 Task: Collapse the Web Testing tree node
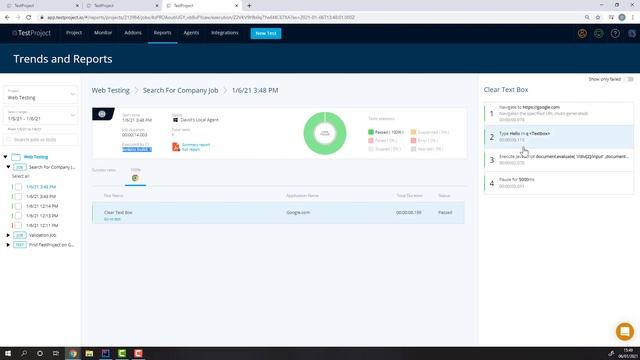tap(5, 157)
